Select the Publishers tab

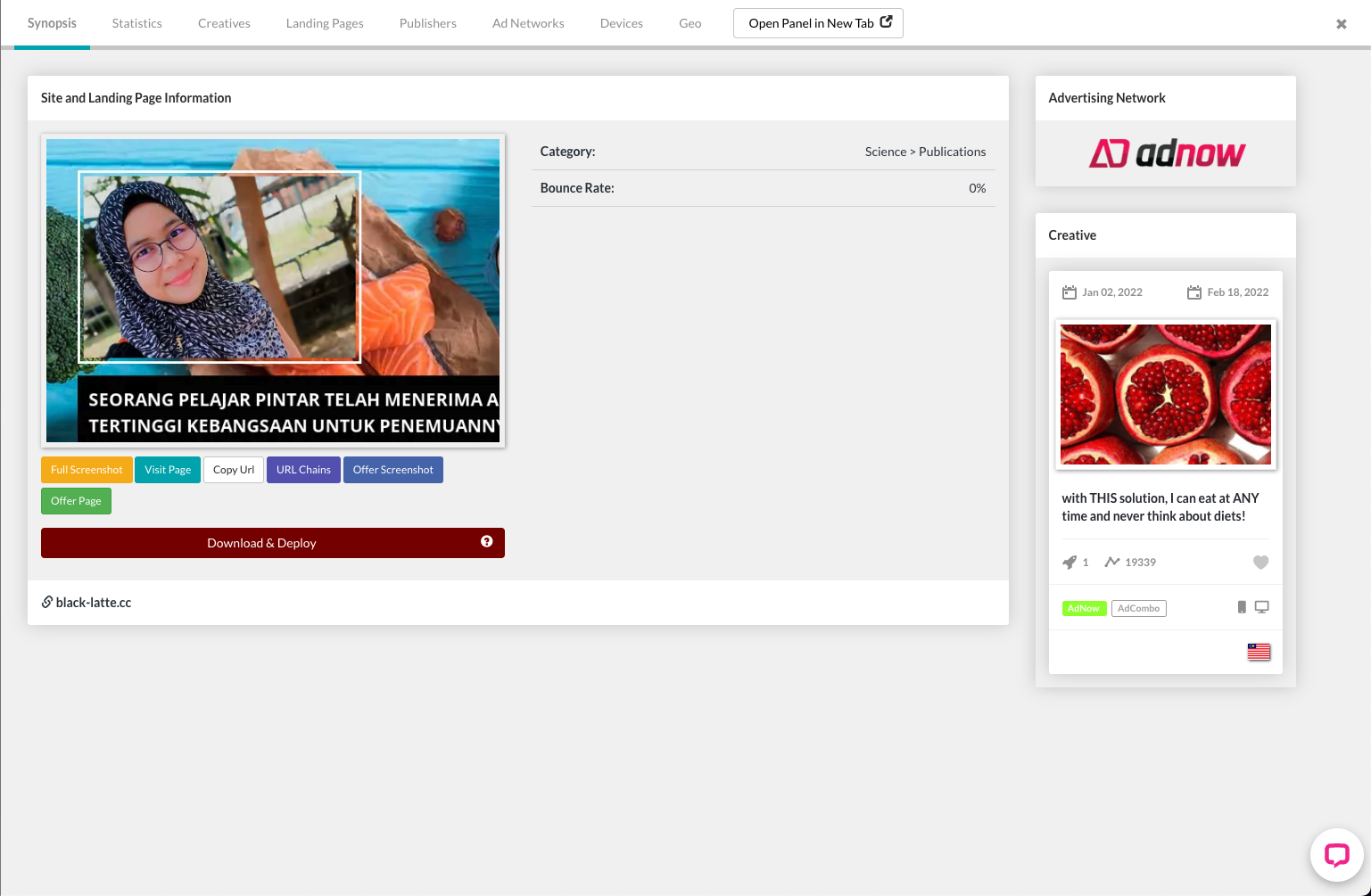(427, 23)
